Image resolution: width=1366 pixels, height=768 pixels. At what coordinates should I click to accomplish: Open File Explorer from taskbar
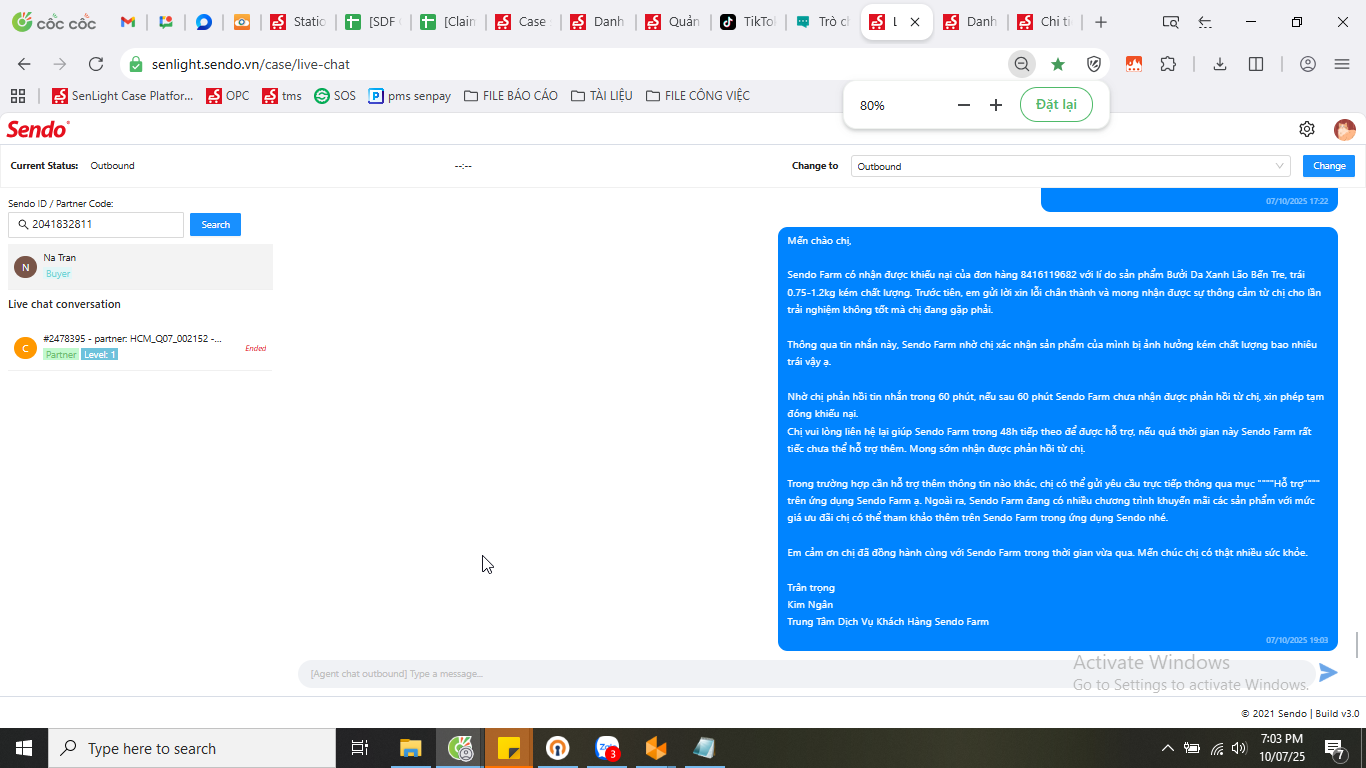(410, 748)
